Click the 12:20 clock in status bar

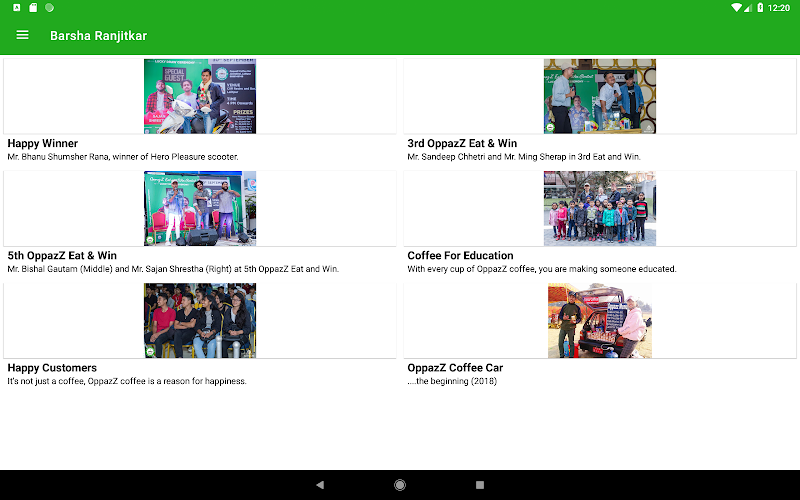pyautogui.click(x=779, y=8)
